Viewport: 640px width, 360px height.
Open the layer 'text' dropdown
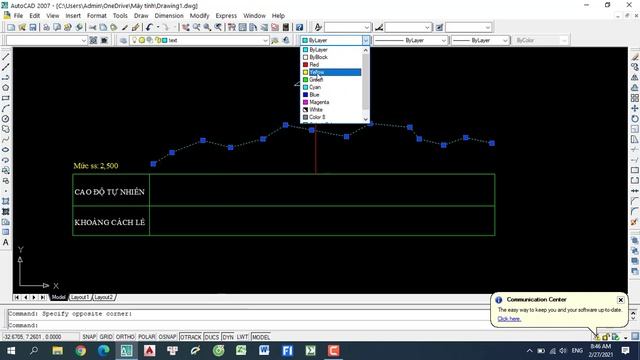coord(265,40)
